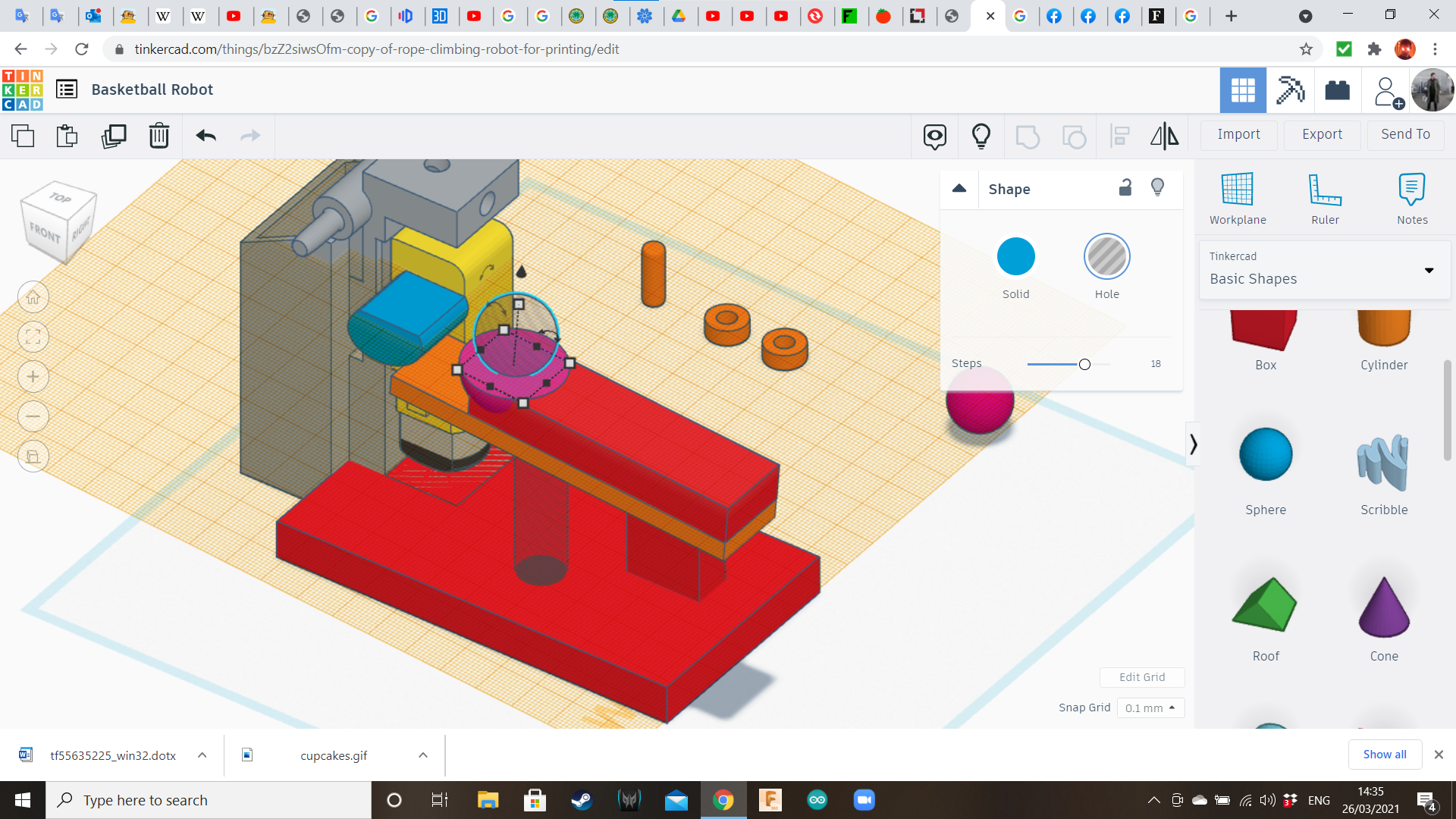1456x819 pixels.
Task: Select the Mirror tool
Action: click(1165, 136)
